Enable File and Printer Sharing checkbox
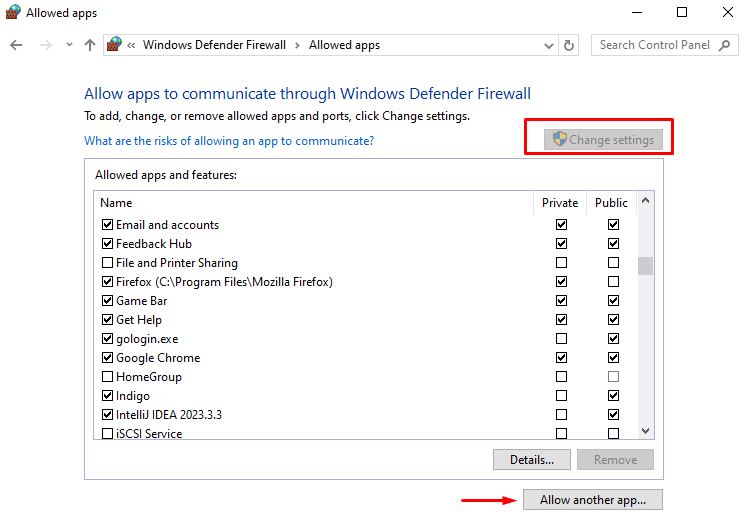 pos(107,263)
